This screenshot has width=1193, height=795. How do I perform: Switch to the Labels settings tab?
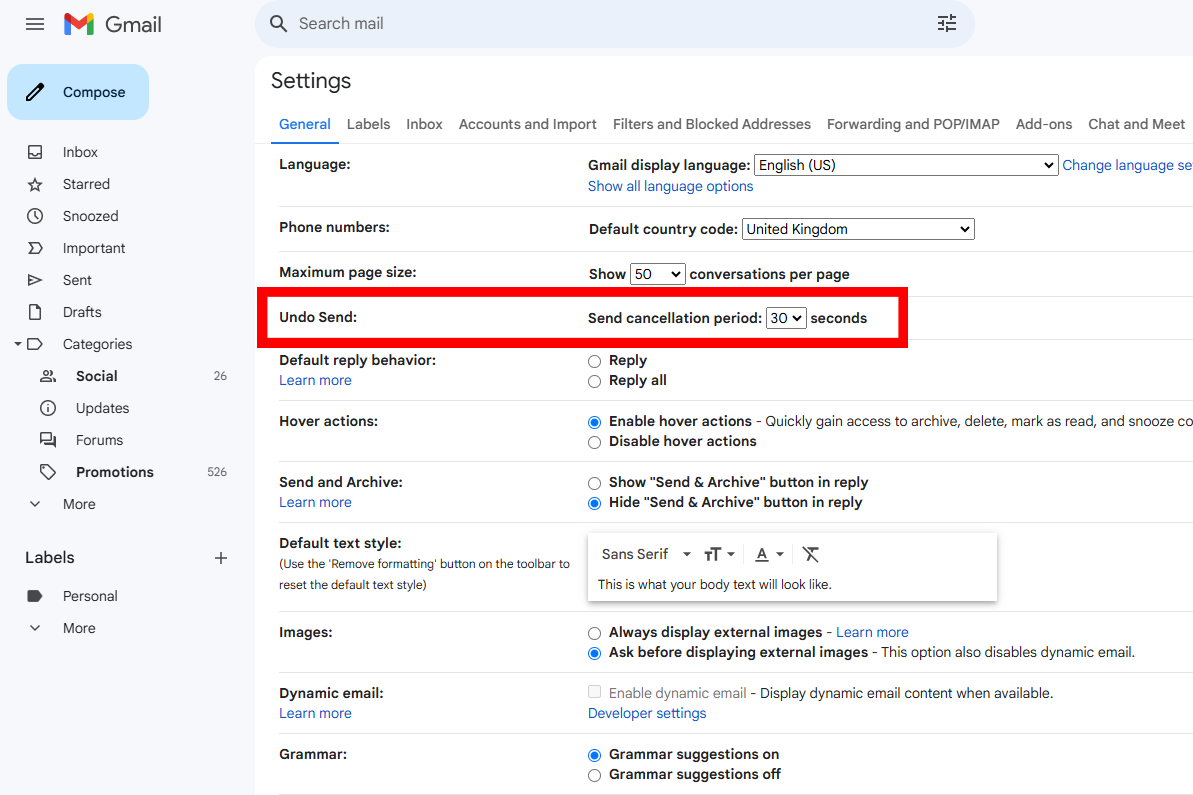[x=368, y=124]
